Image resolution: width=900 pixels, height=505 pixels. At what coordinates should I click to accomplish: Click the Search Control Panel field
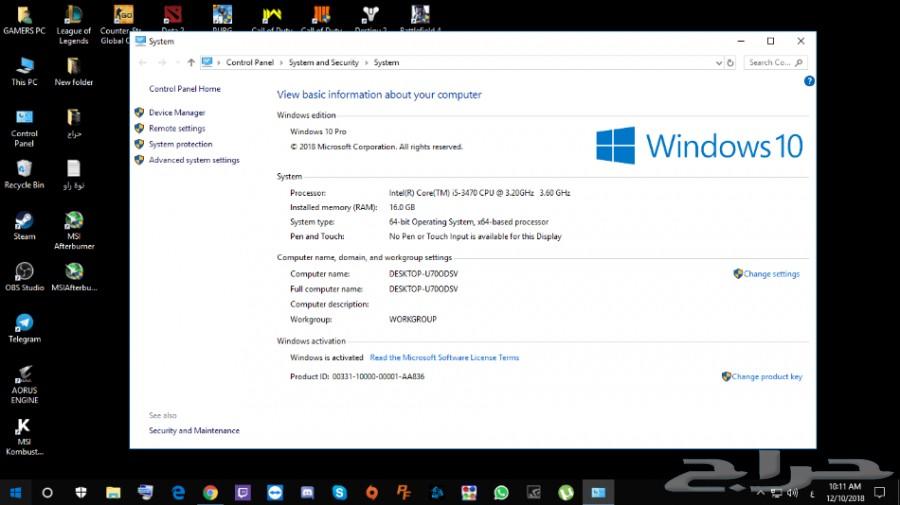coord(775,63)
